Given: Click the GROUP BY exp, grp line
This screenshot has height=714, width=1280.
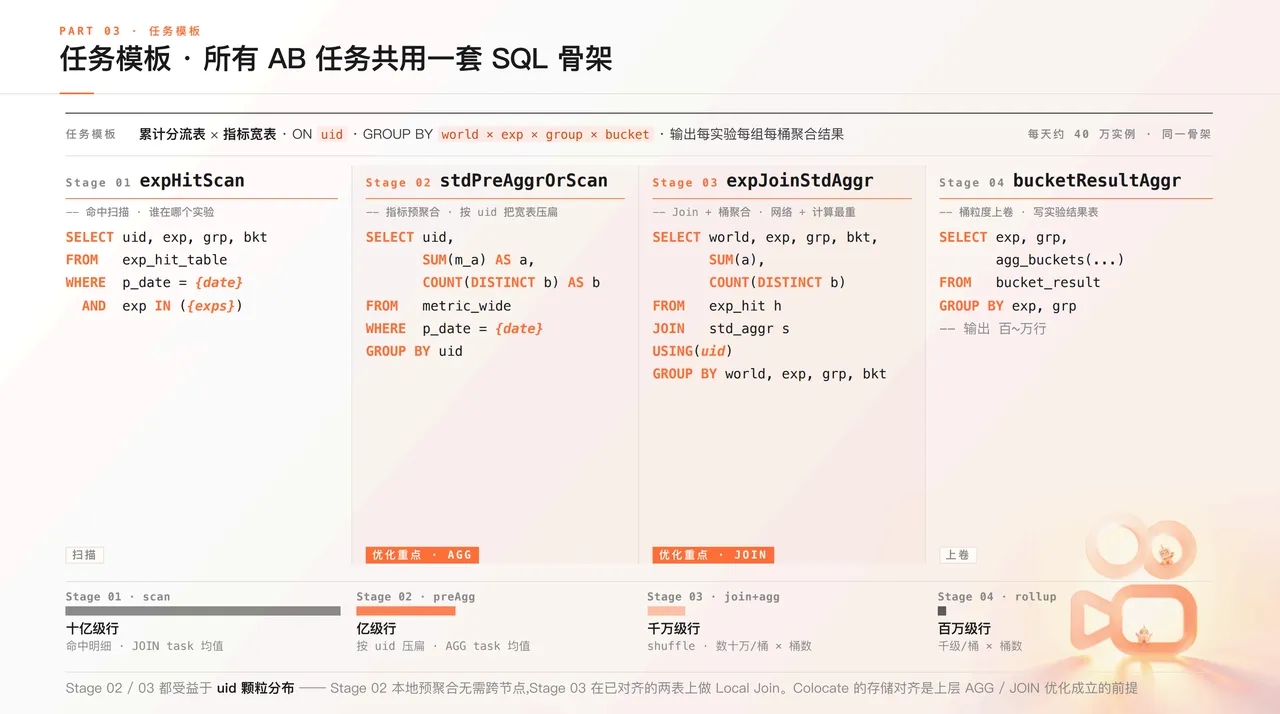Looking at the screenshot, I should pos(1008,306).
